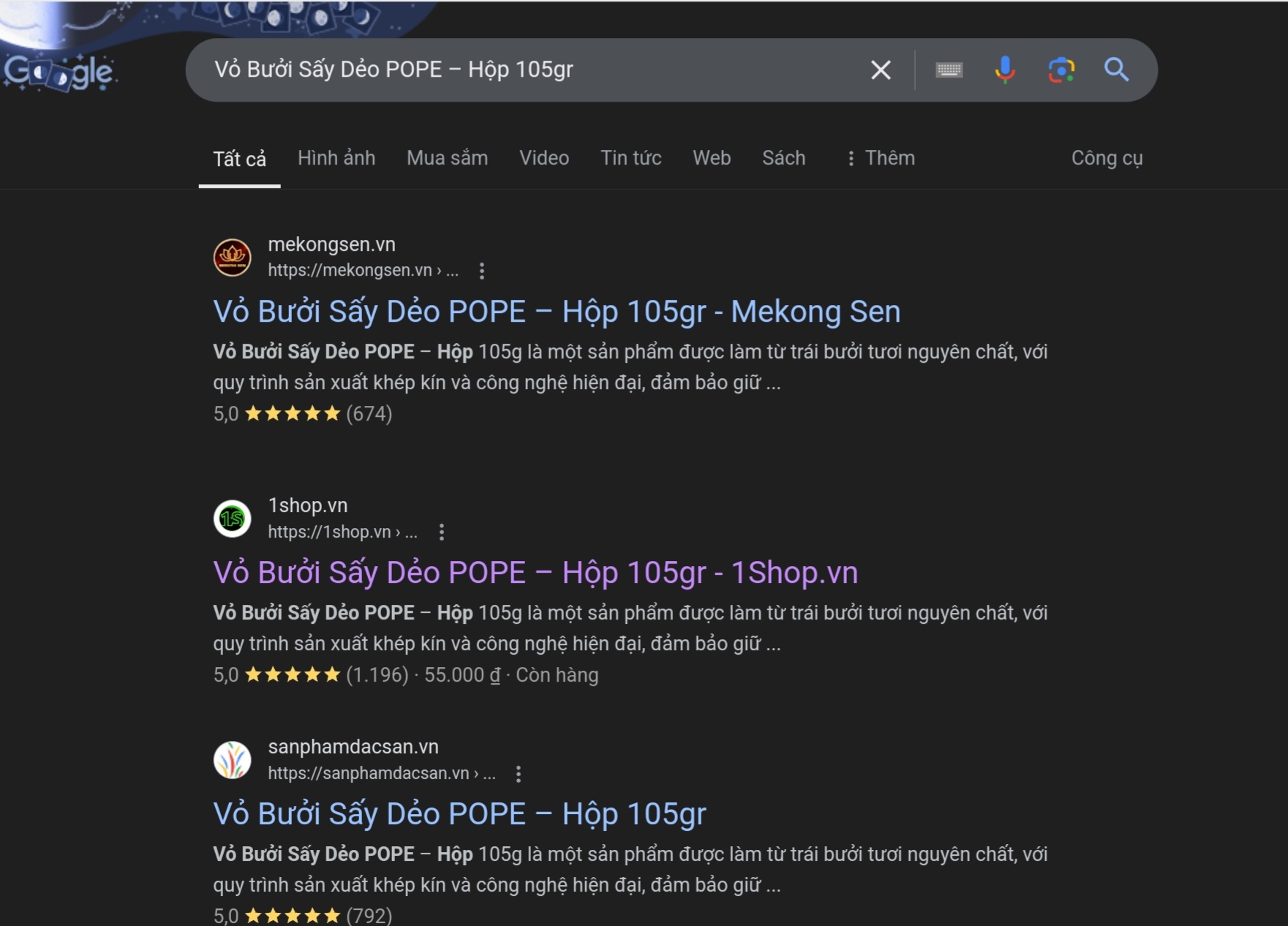Open the three-dot menu for 1shop.vn result
The height and width of the screenshot is (926, 1288).
tap(442, 532)
